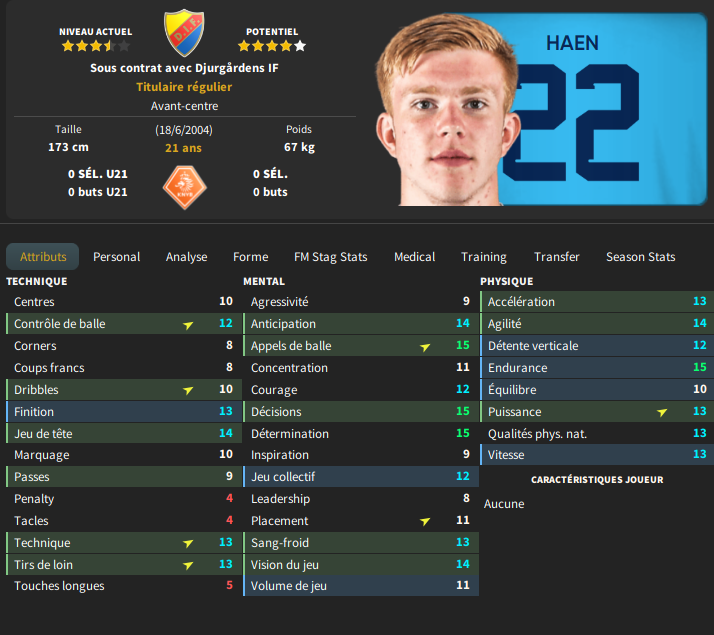Click the yellow arrow beside Technique attribute
Image resolution: width=714 pixels, height=635 pixels.
[188, 543]
